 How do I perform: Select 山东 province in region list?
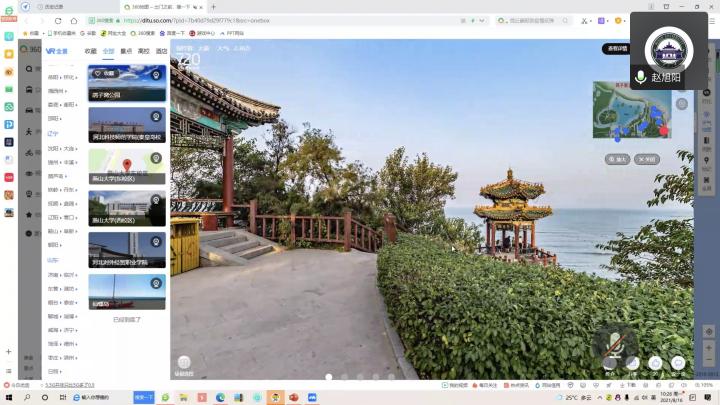pos(53,259)
